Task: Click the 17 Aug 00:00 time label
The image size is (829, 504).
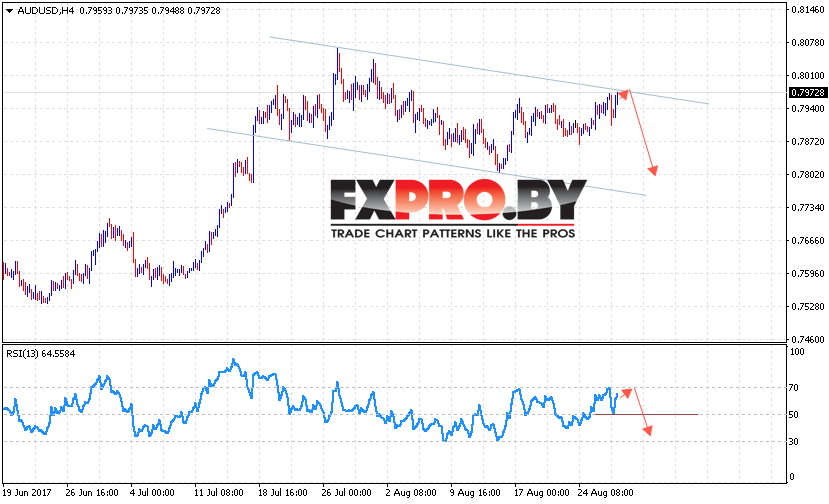Action: click(542, 493)
